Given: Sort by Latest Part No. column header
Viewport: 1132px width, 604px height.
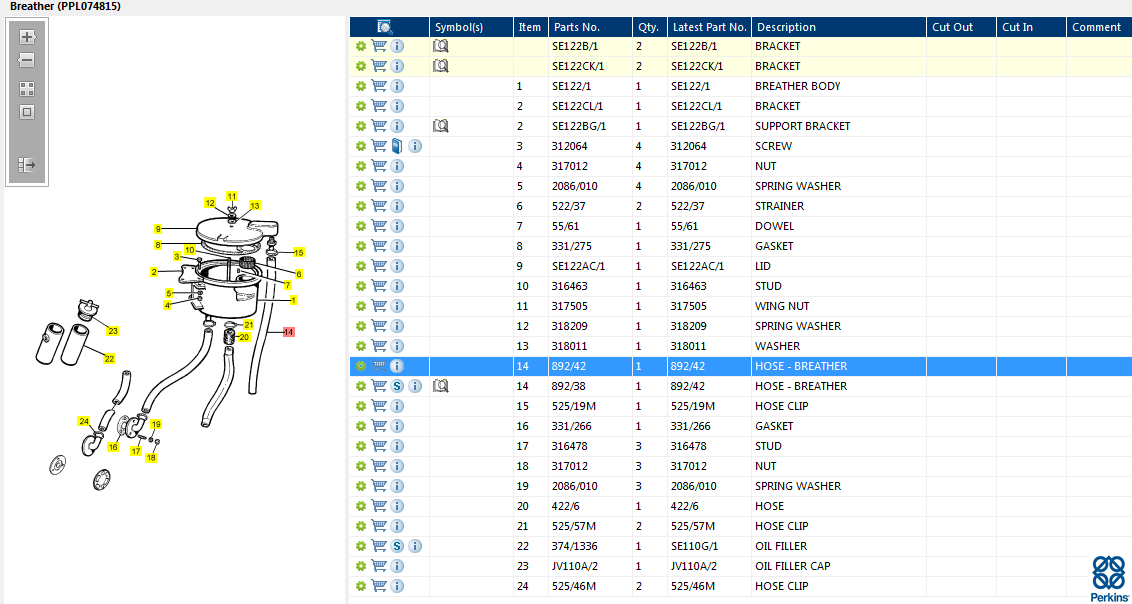Looking at the screenshot, I should click(x=709, y=27).
